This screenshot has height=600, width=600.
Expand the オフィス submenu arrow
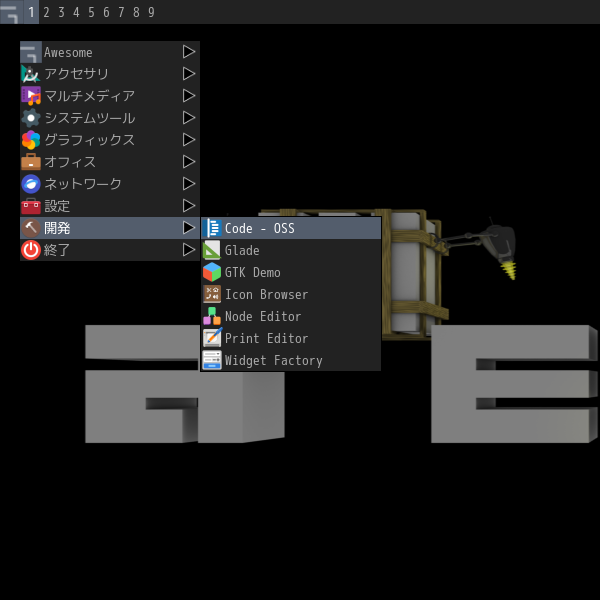point(189,162)
